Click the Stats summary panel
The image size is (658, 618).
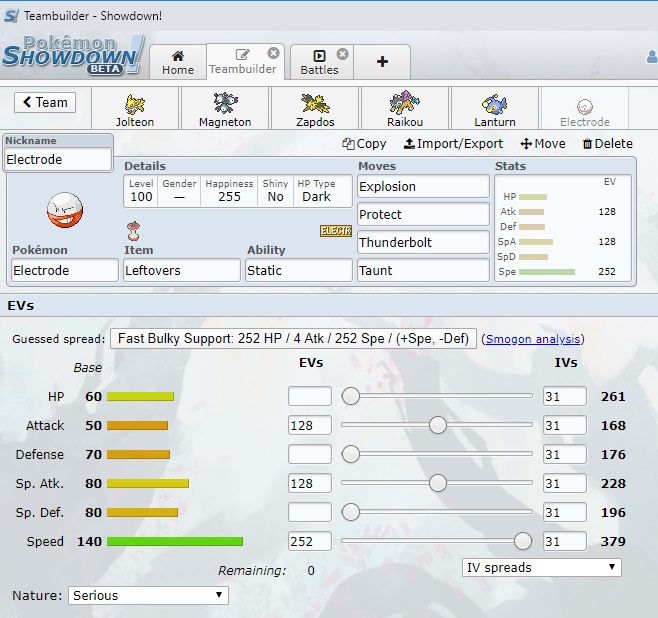[563, 228]
